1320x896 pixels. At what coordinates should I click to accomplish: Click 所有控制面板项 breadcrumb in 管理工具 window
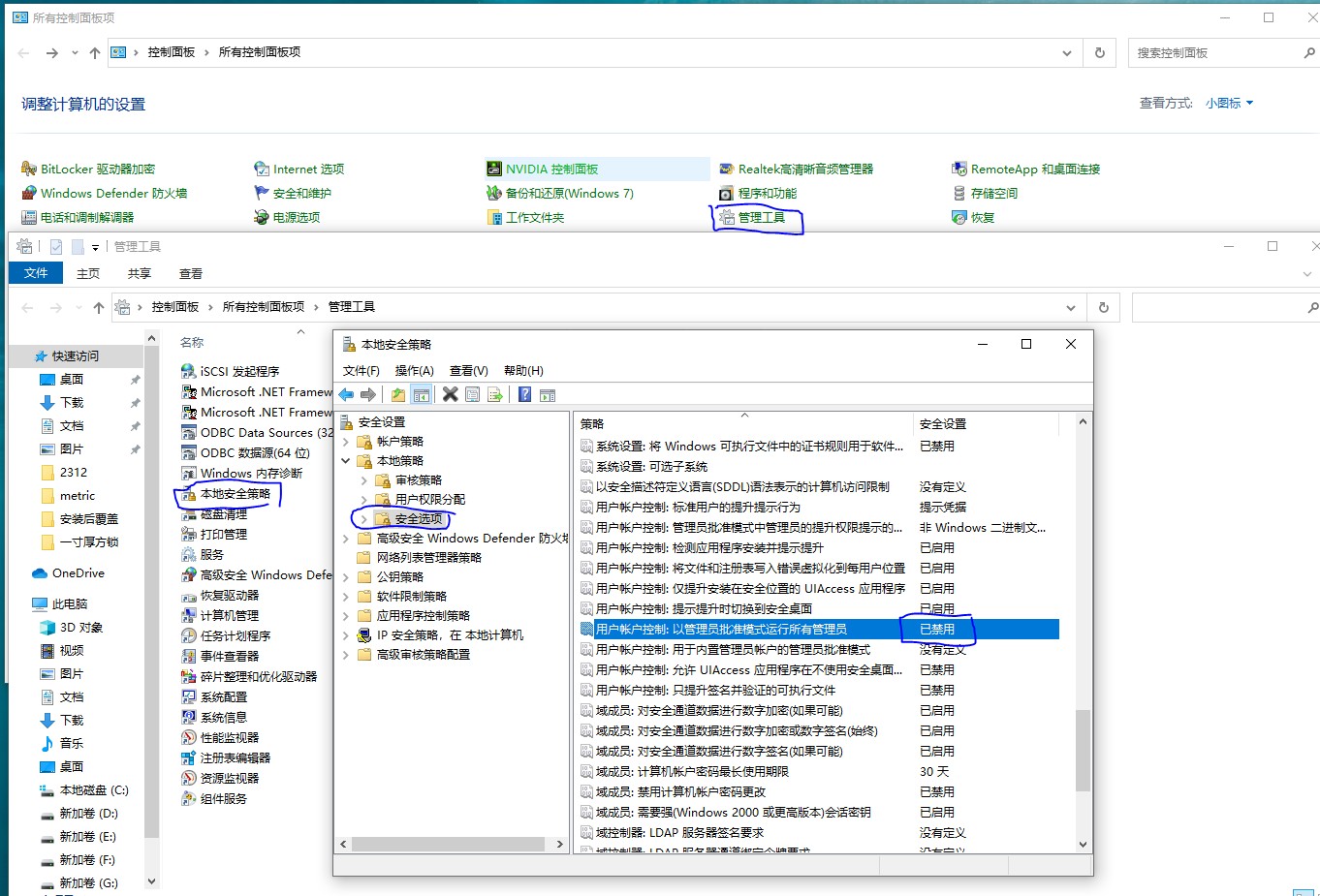pos(264,307)
